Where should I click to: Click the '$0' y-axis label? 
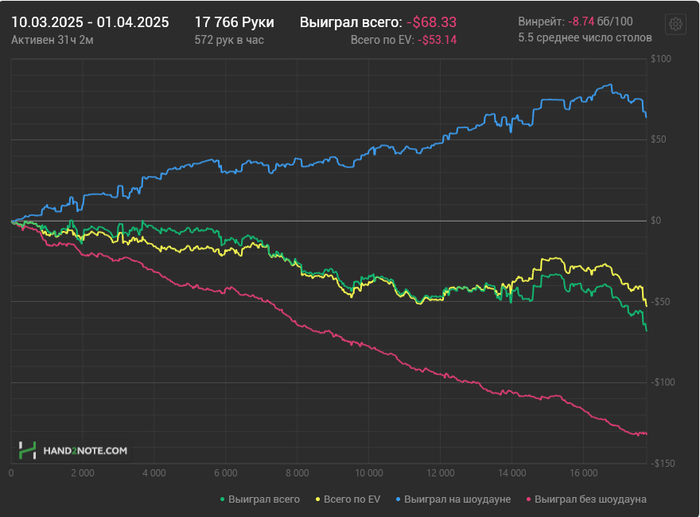(656, 221)
